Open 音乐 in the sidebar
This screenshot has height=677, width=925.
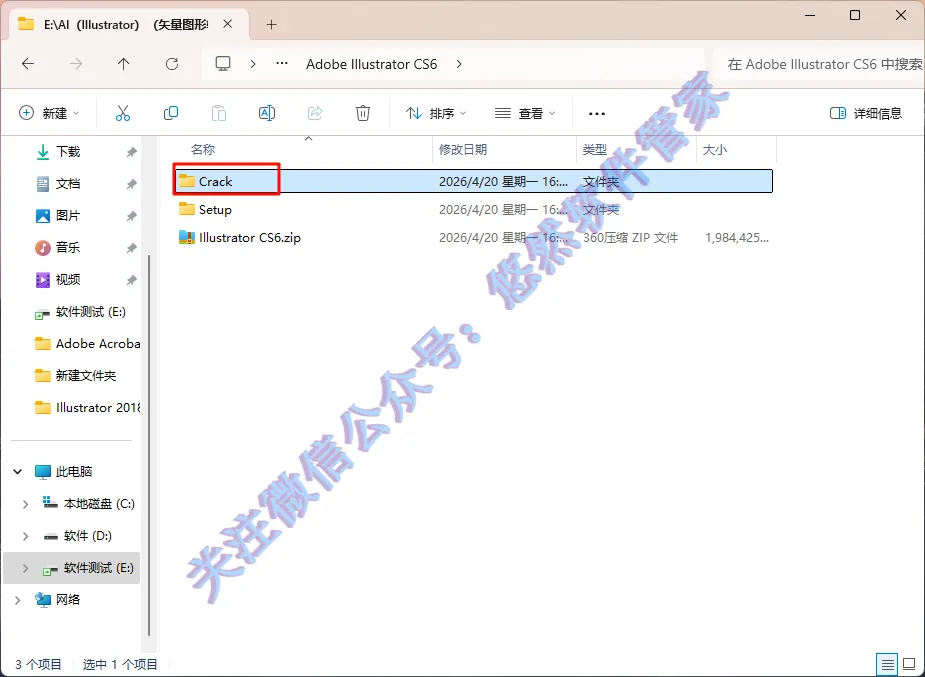click(68, 247)
